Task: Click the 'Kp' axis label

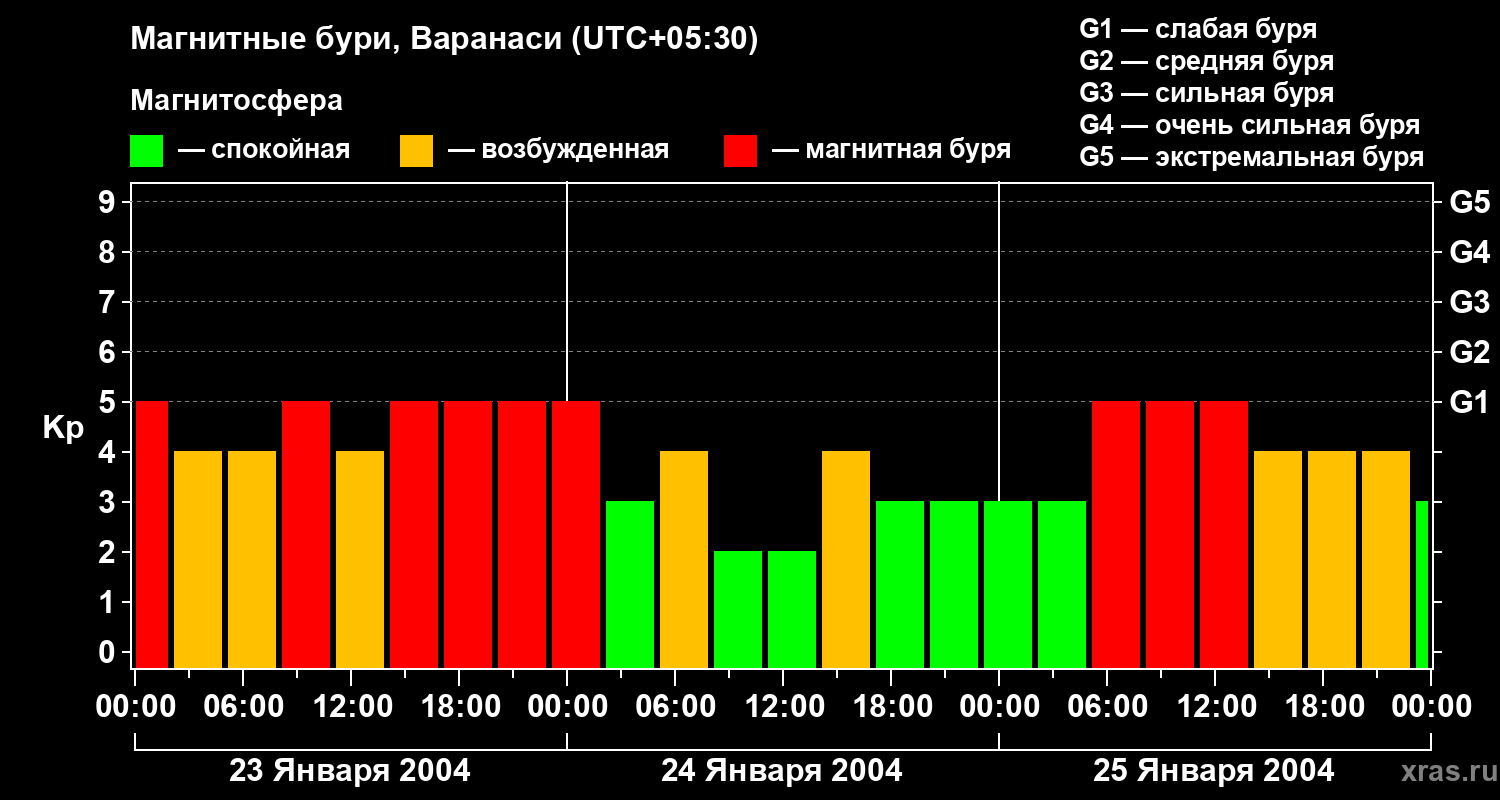Action: click(x=63, y=429)
